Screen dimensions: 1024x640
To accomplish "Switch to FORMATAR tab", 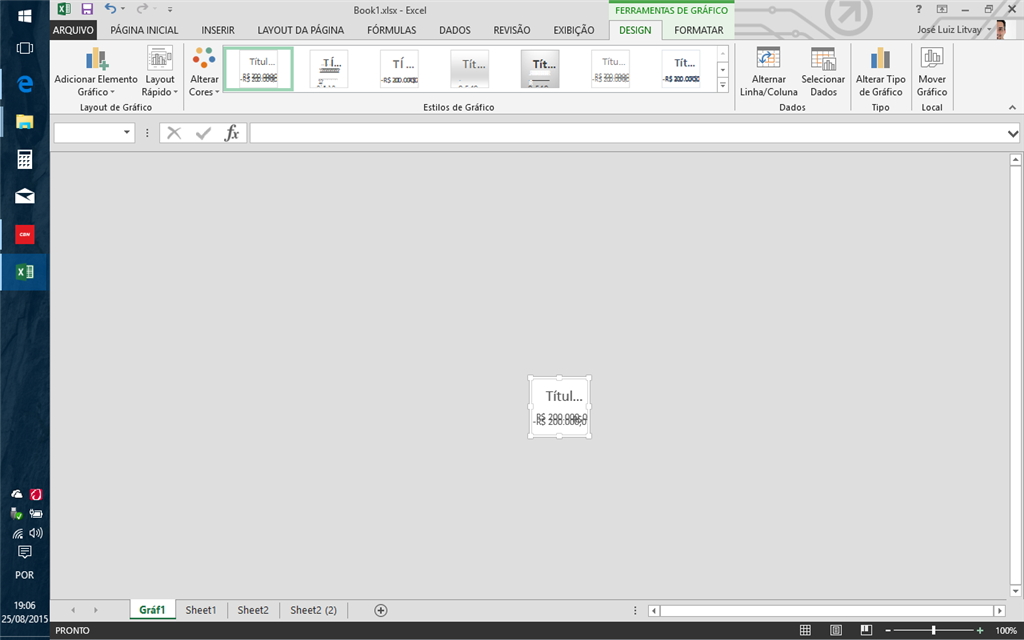I will pos(698,30).
